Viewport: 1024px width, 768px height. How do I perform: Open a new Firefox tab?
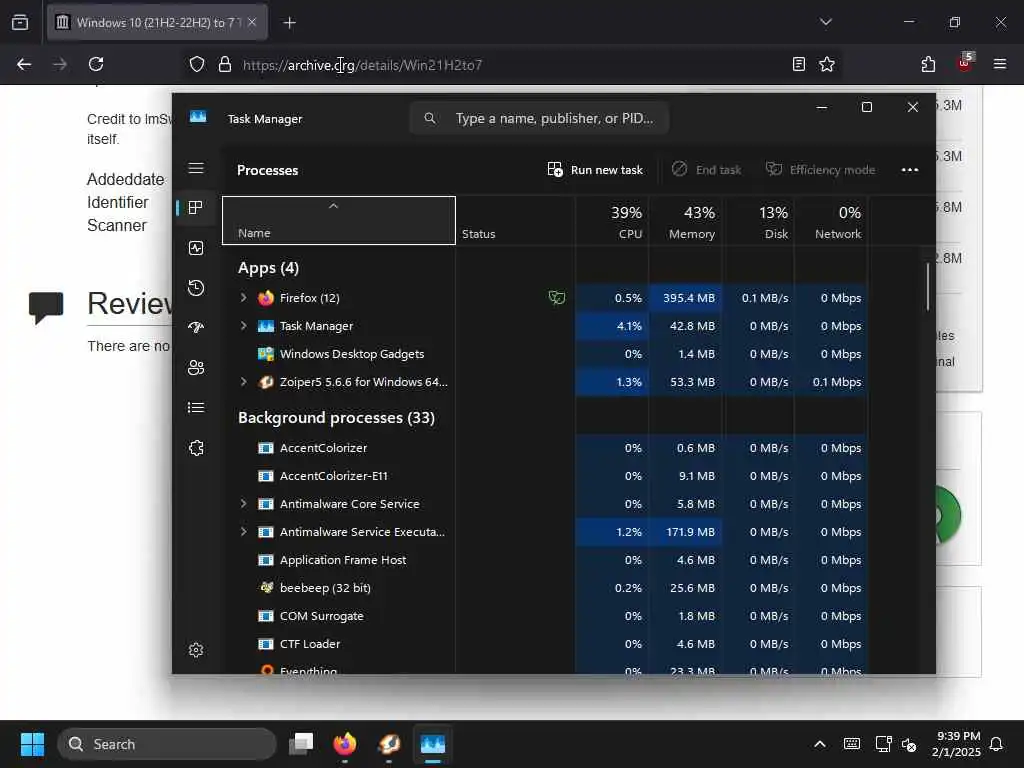pyautogui.click(x=289, y=23)
